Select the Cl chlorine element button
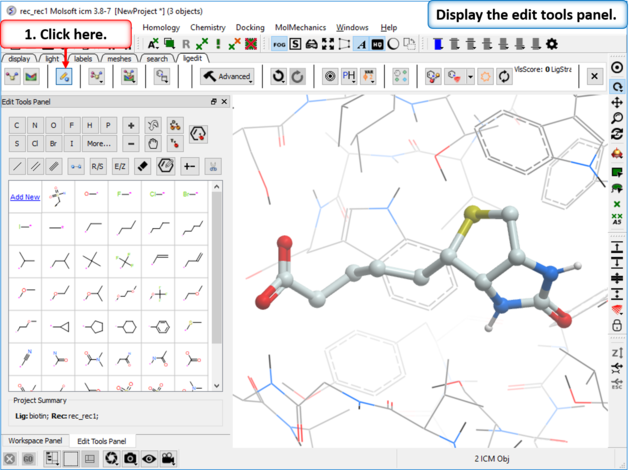The width and height of the screenshot is (630, 470). click(35, 143)
